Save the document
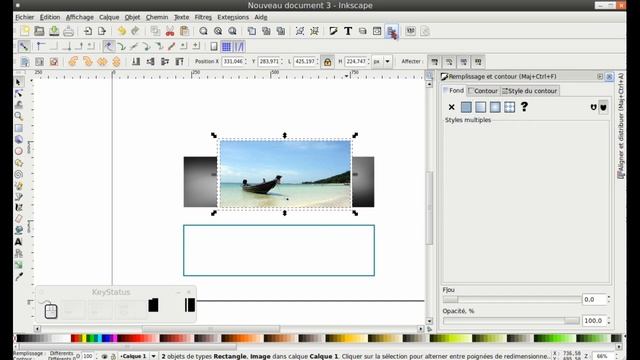Screen dimensions: 640x360 tap(54, 31)
